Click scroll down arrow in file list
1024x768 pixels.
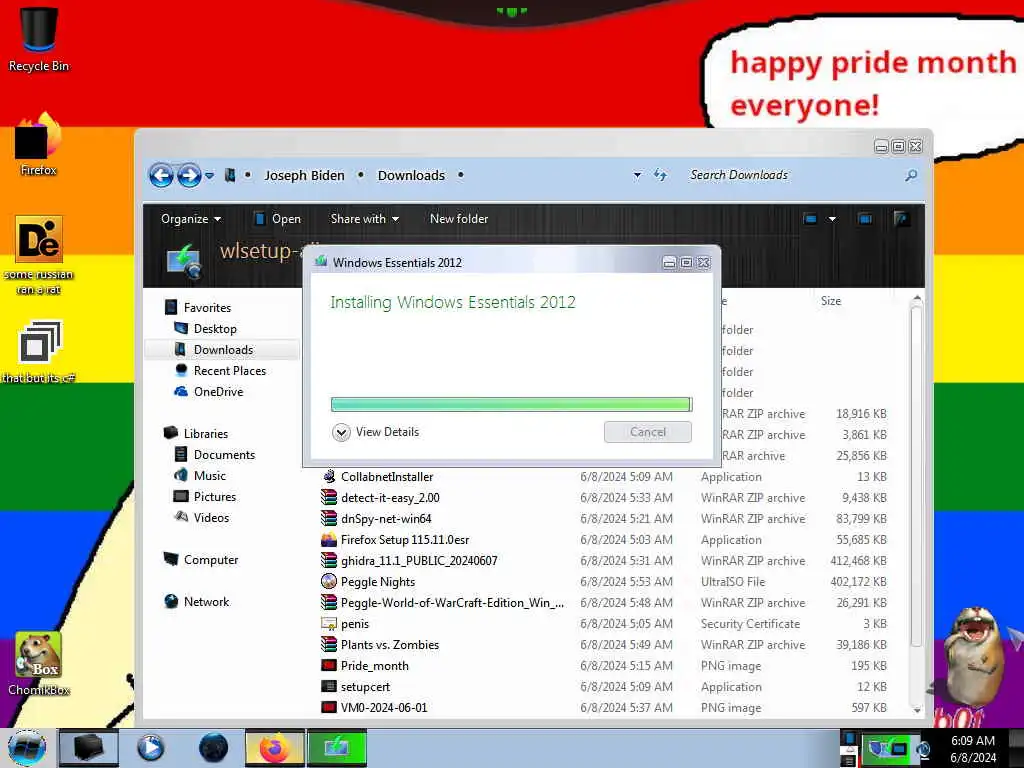pyautogui.click(x=916, y=709)
